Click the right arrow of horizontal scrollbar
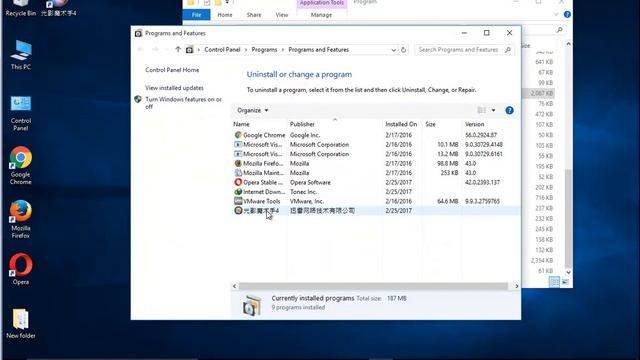The image size is (640, 360). pyautogui.click(x=516, y=286)
